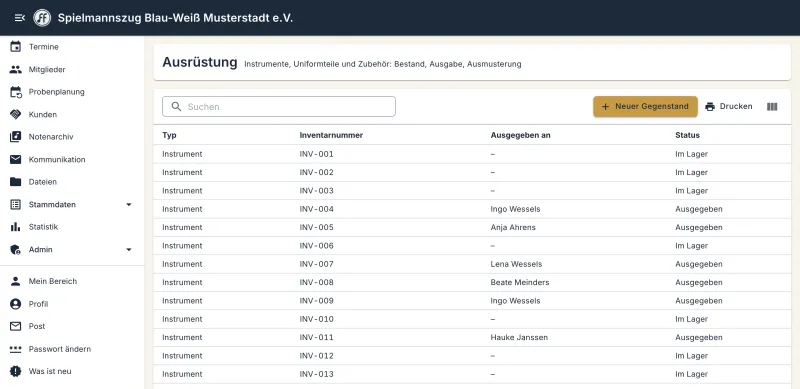Click the Passwort ändern dots icon
Image resolution: width=800 pixels, height=389 pixels.
[16, 349]
